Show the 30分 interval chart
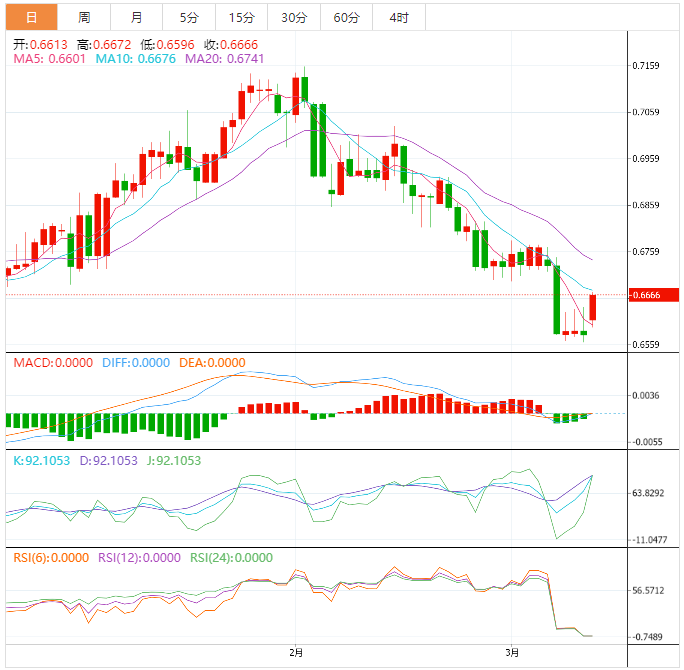Screen dimensions: 684x670 (x=294, y=17)
